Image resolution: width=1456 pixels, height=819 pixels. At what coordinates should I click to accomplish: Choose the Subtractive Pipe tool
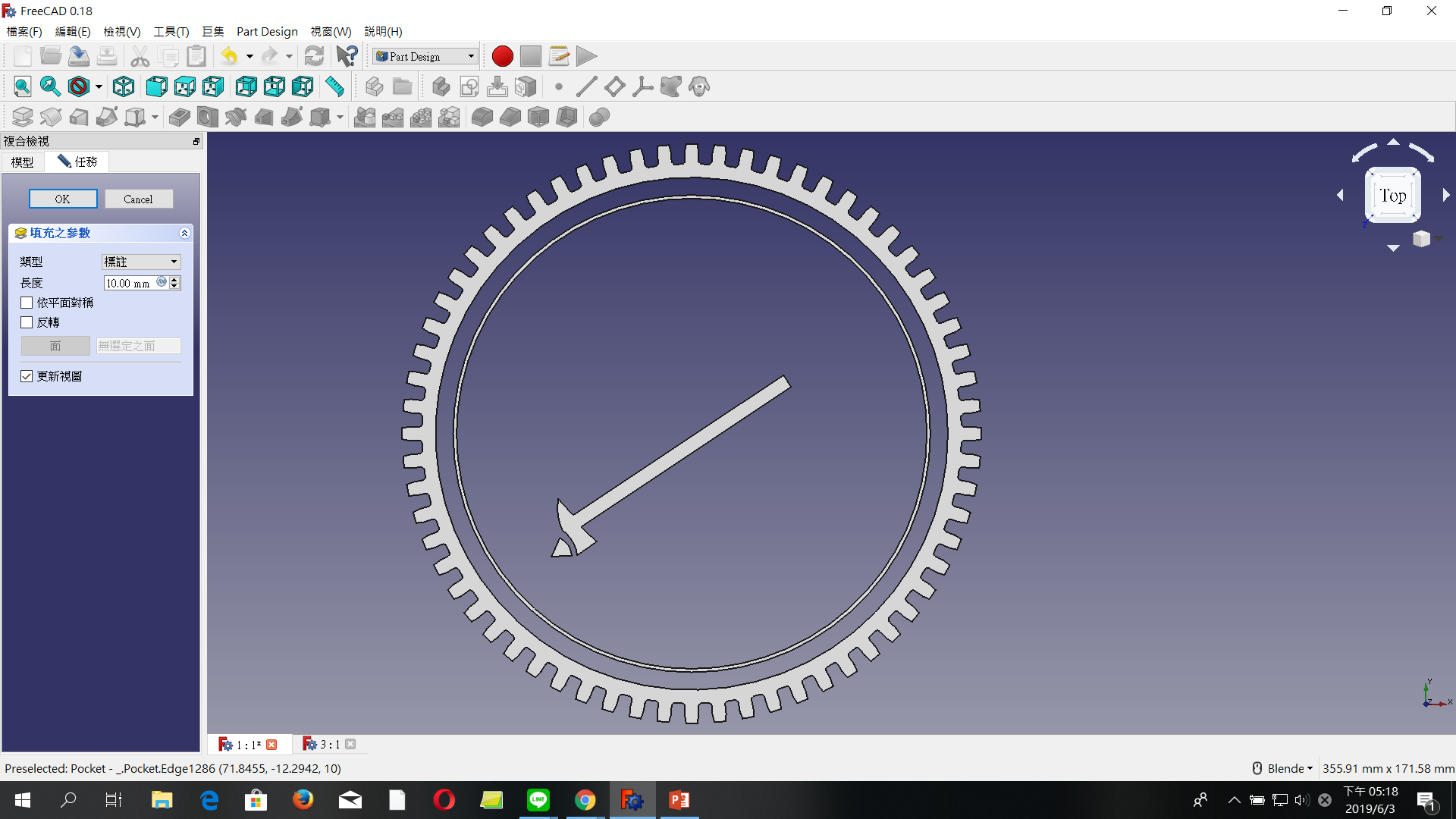pos(292,117)
